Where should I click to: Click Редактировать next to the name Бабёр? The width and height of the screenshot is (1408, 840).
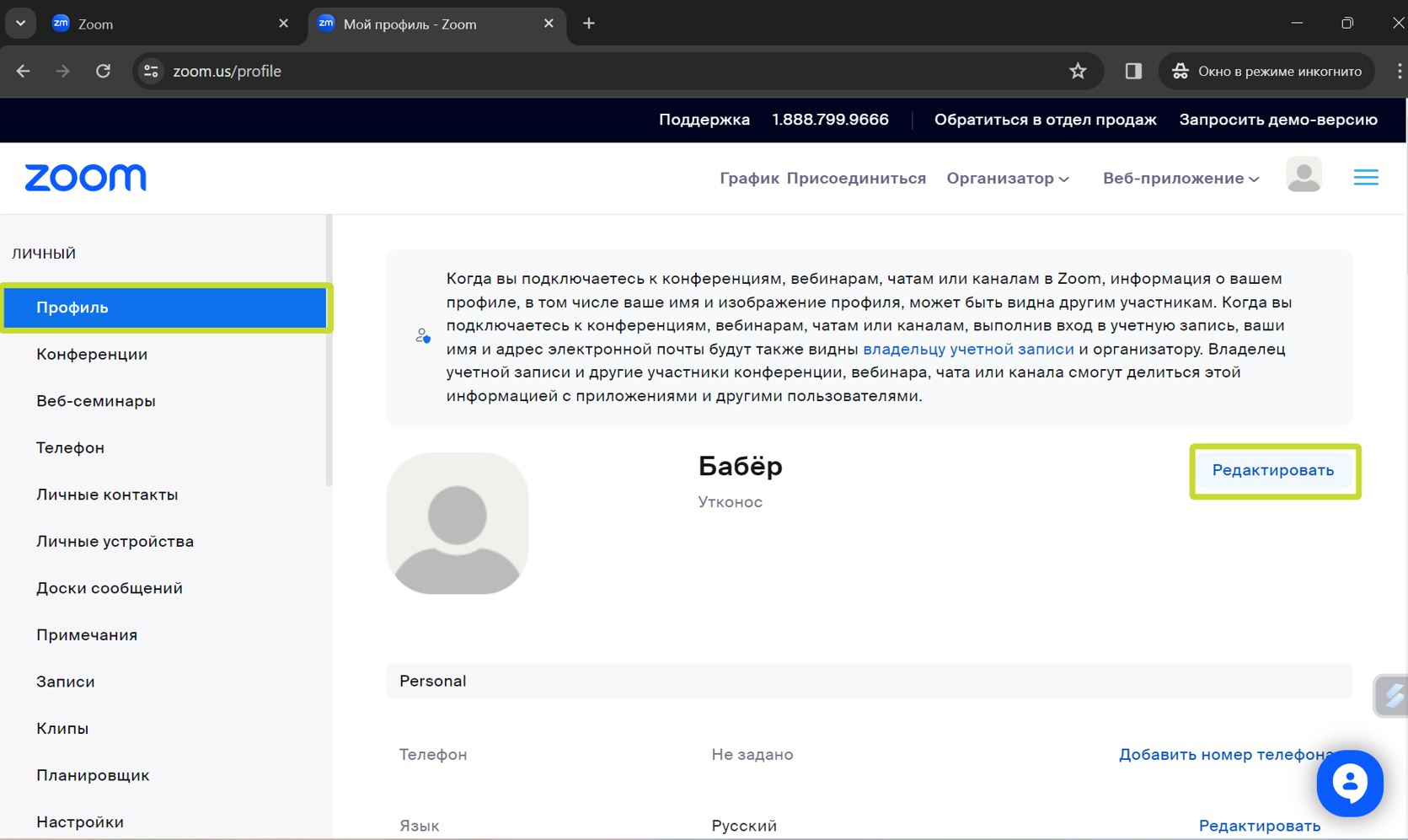point(1273,470)
